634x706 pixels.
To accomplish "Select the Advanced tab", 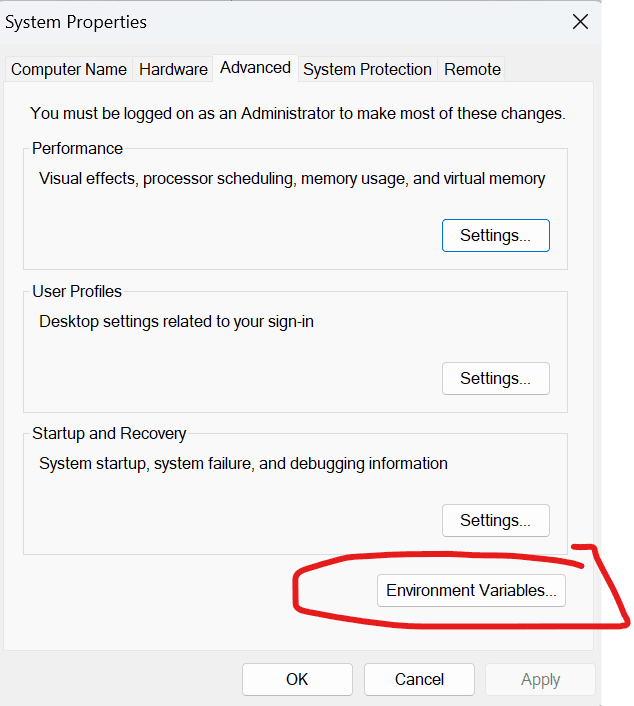I will pos(255,67).
